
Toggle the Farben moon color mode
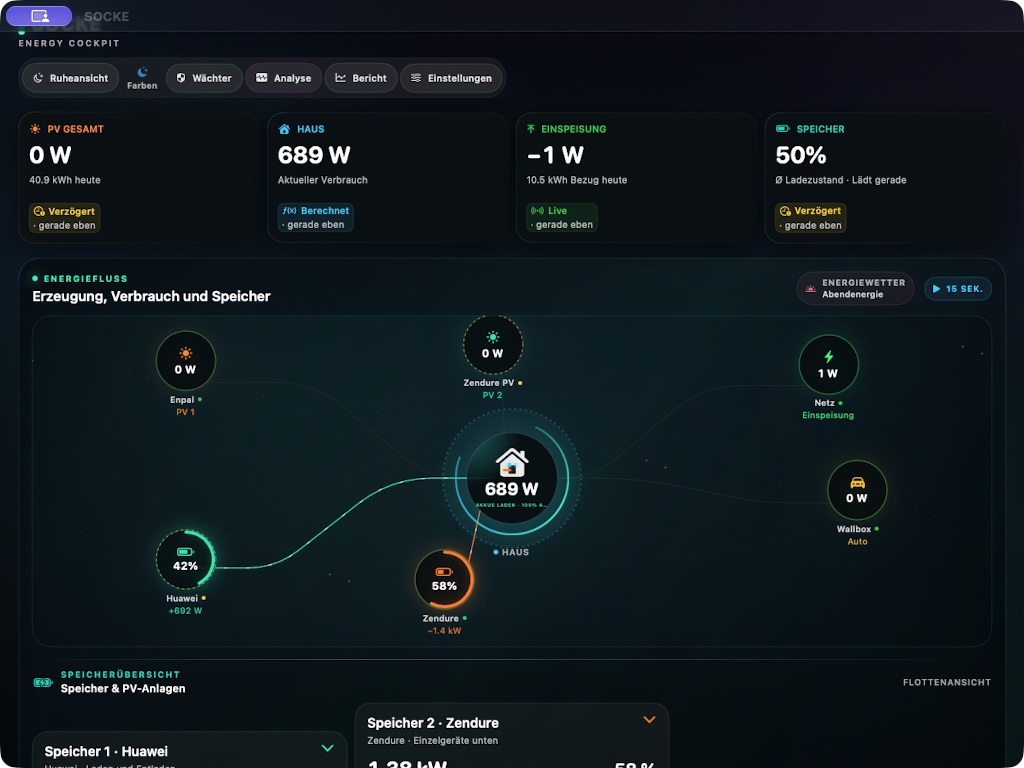click(142, 78)
